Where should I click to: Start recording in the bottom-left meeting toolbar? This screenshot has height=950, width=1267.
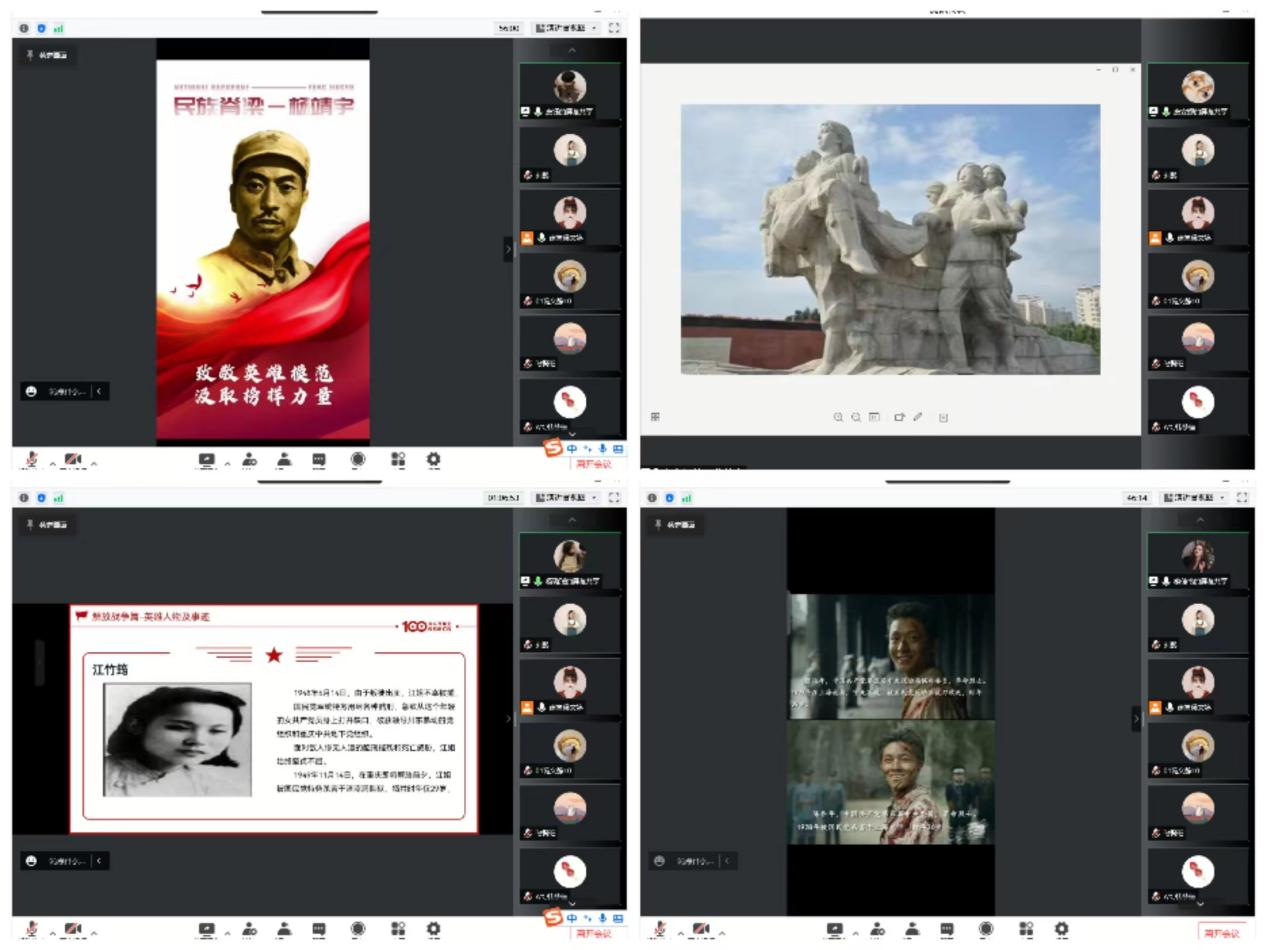click(x=358, y=930)
